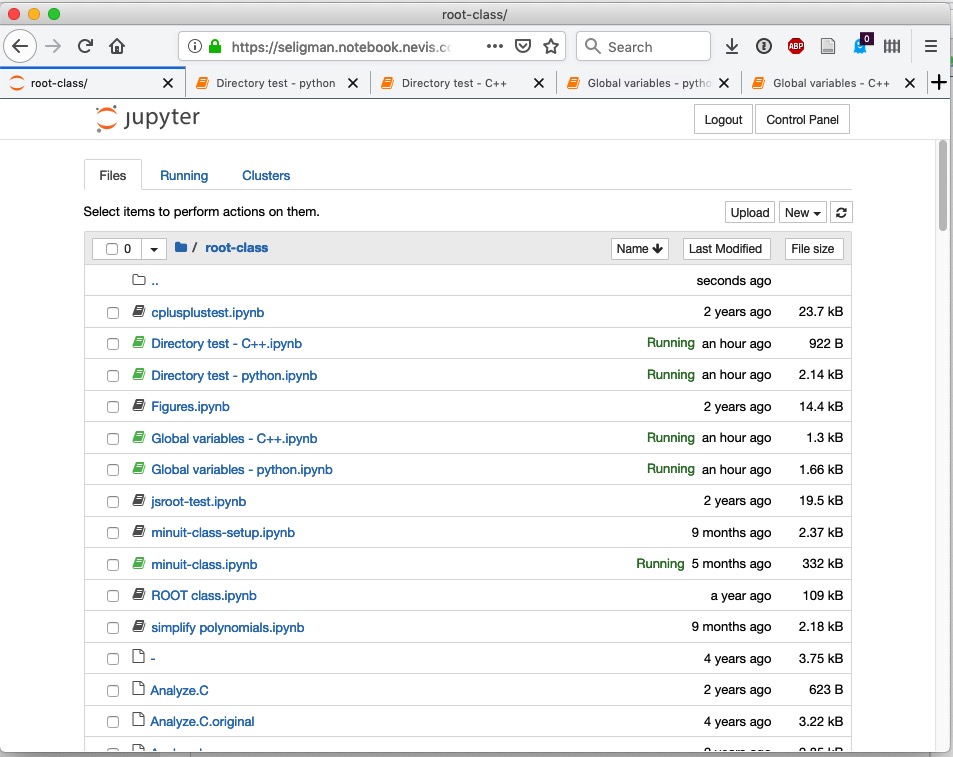This screenshot has height=757, width=953.
Task: Click the Adblock Plus extension icon
Action: (x=796, y=46)
